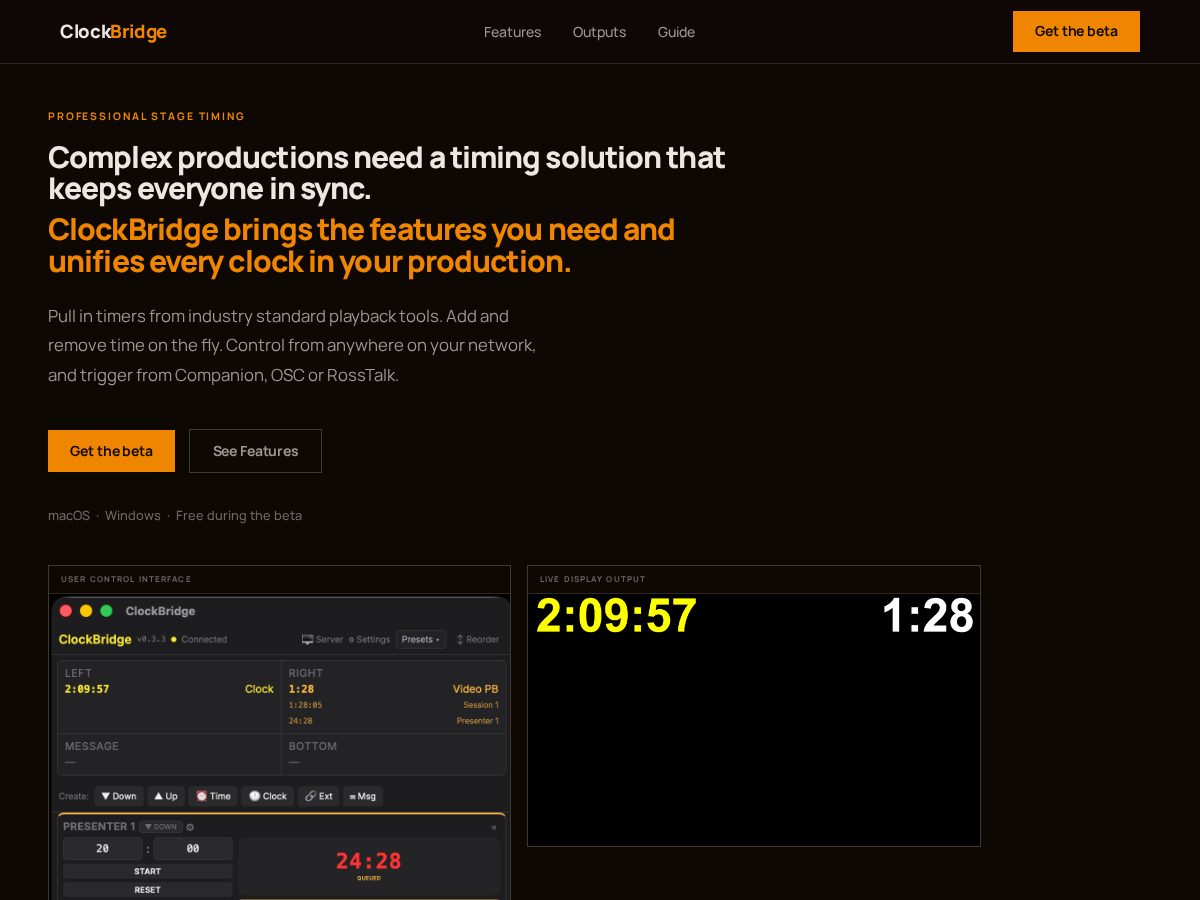Click the white 1:28 in live output
The height and width of the screenshot is (900, 1200).
coord(928,616)
